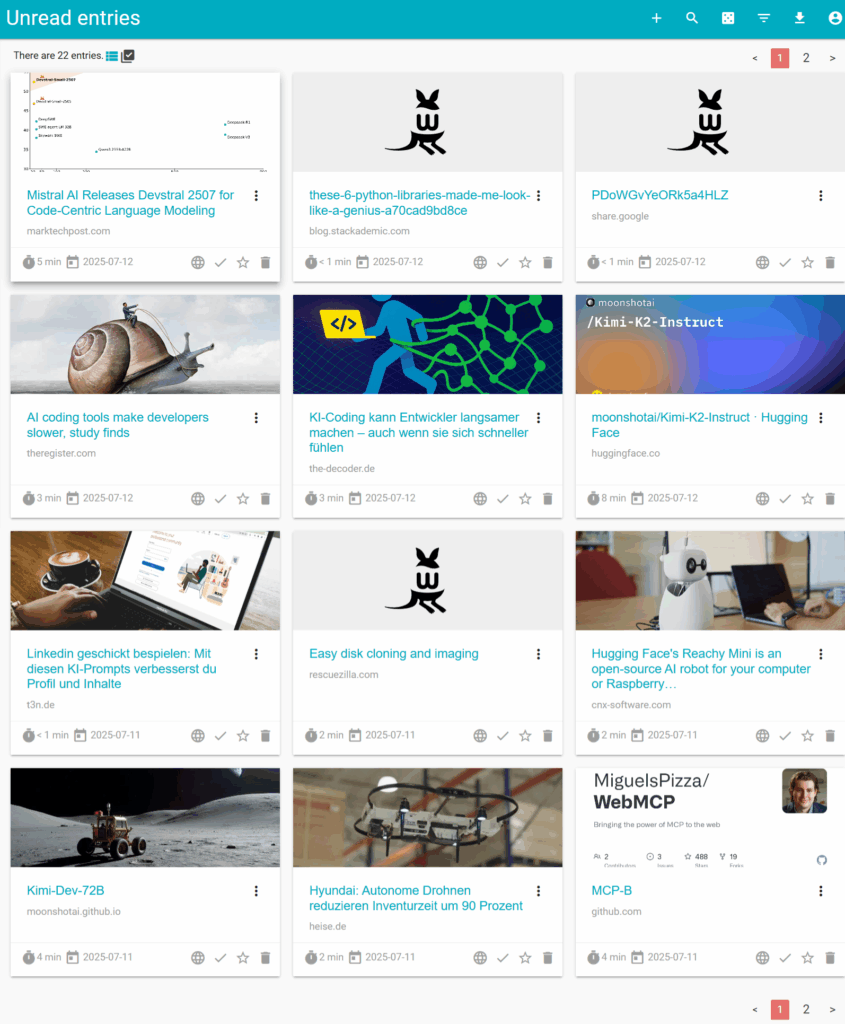Image resolution: width=845 pixels, height=1024 pixels.
Task: Jump to a random entry via dice icon
Action: [727, 18]
